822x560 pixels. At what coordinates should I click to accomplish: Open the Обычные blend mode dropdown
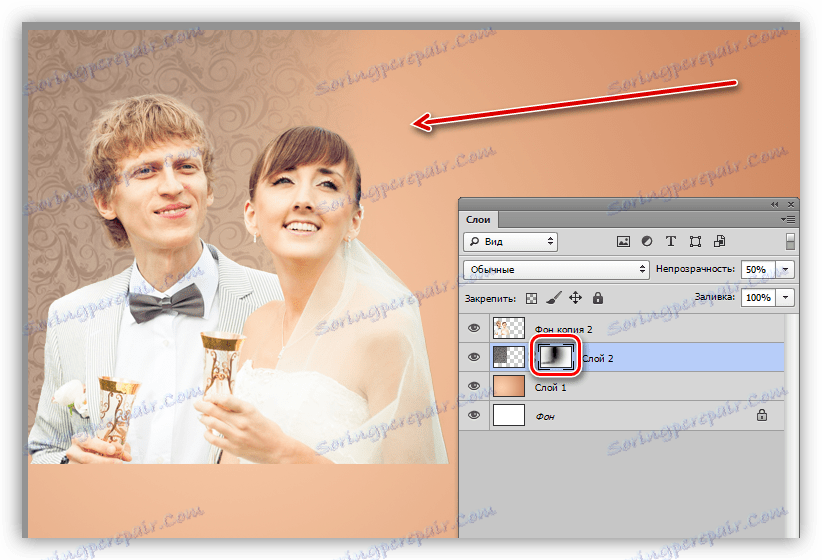[x=556, y=270]
